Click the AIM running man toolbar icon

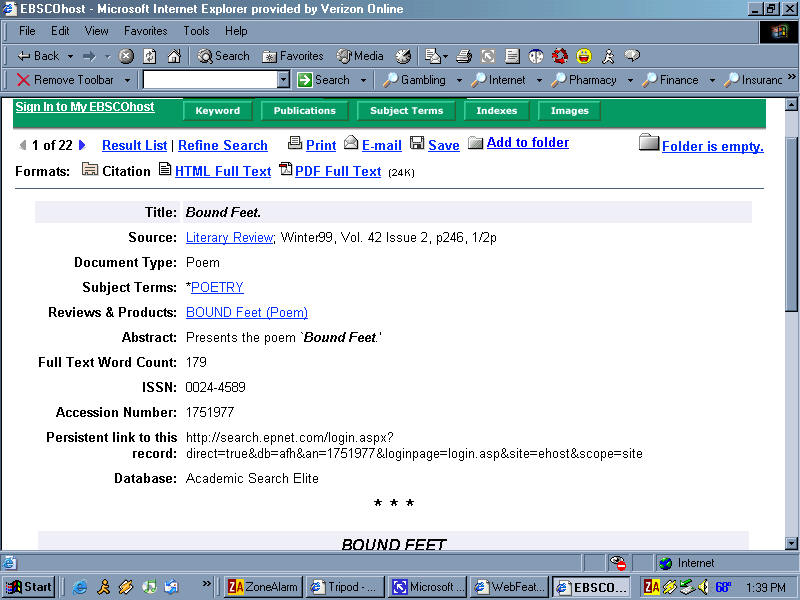[x=608, y=56]
